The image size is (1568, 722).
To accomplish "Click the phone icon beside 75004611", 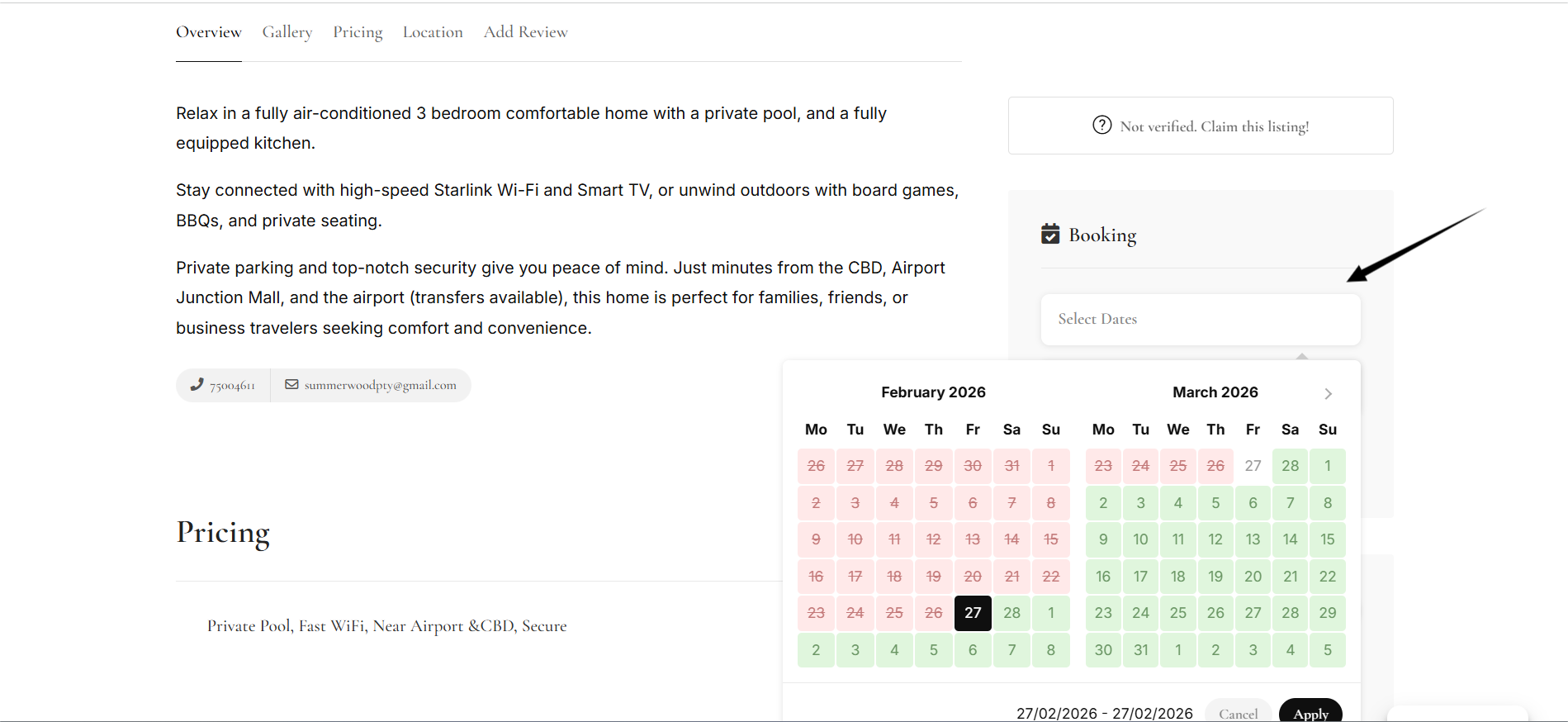I will 197,385.
